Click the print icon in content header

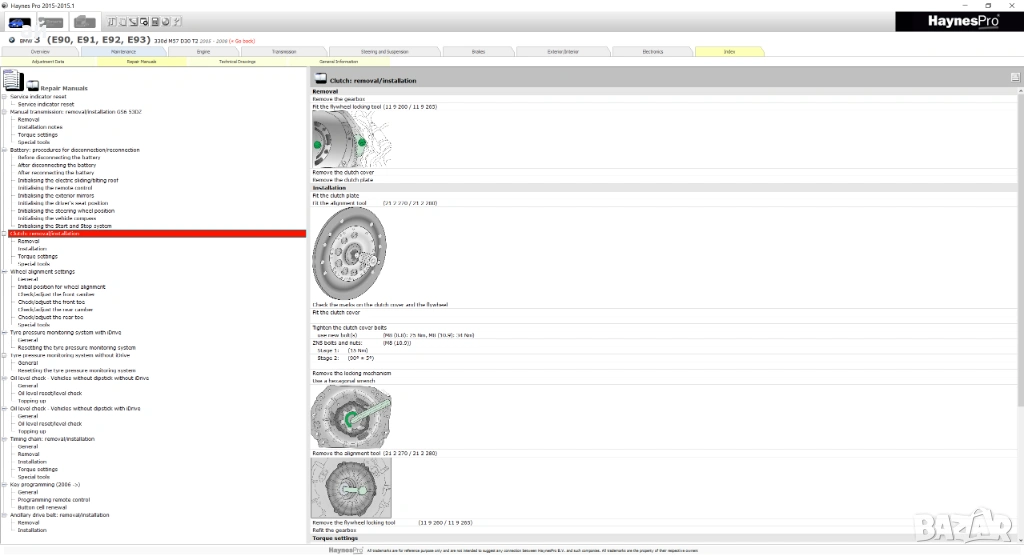[x=1015, y=77]
